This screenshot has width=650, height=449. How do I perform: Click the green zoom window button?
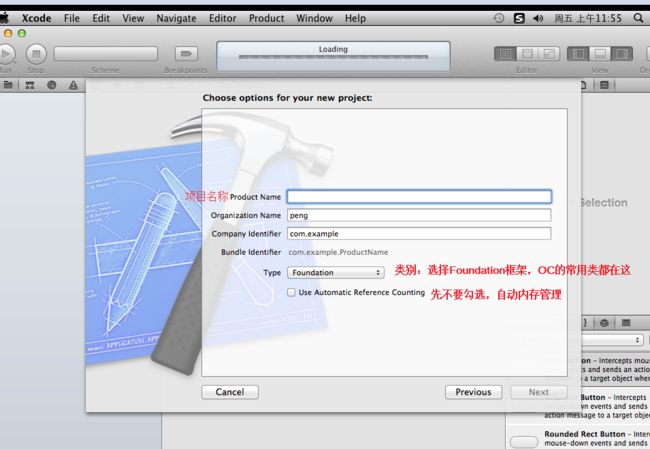(x=22, y=33)
